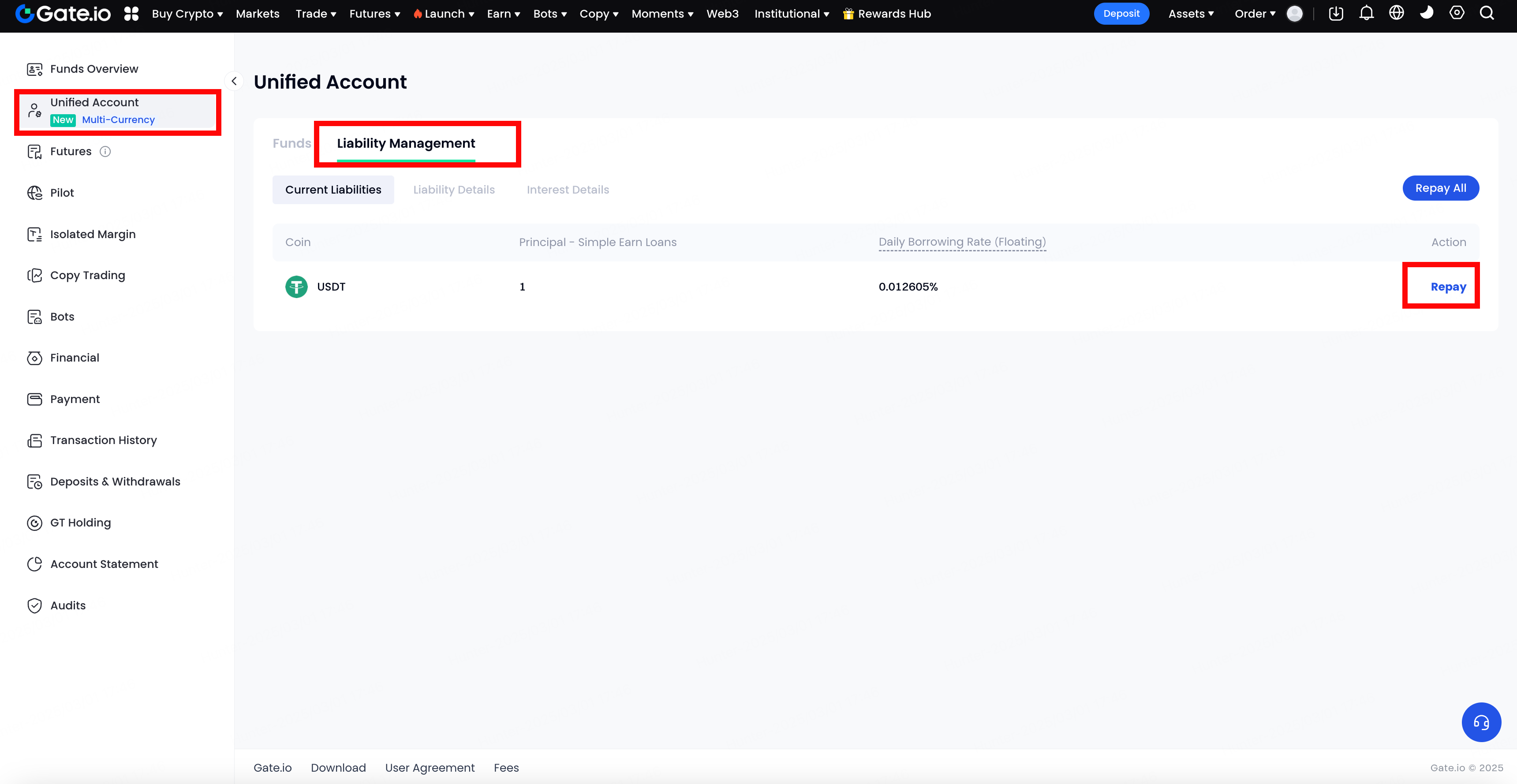Click the download app icon
1517x784 pixels.
(1336, 13)
